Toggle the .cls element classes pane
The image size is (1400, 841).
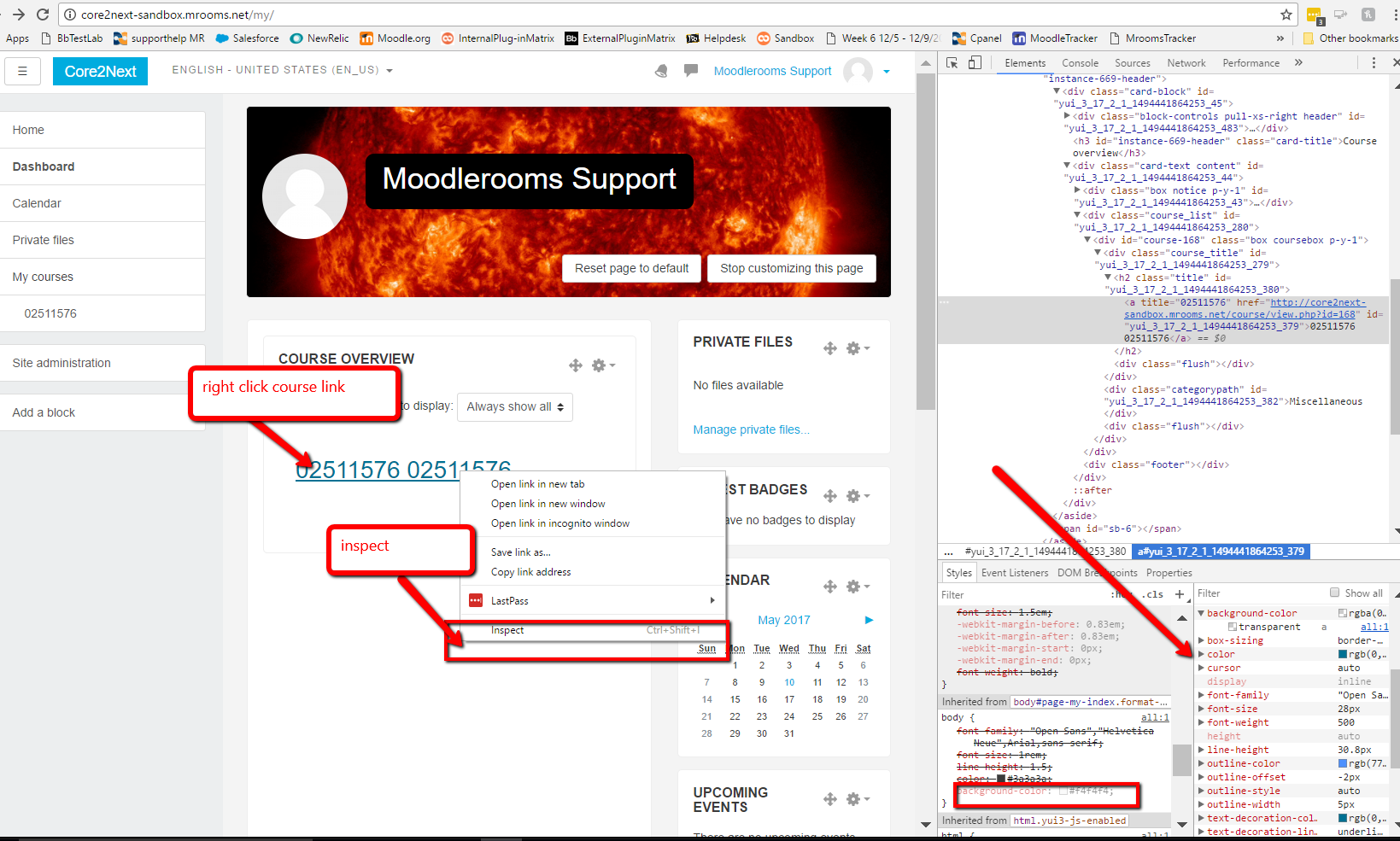point(1154,594)
